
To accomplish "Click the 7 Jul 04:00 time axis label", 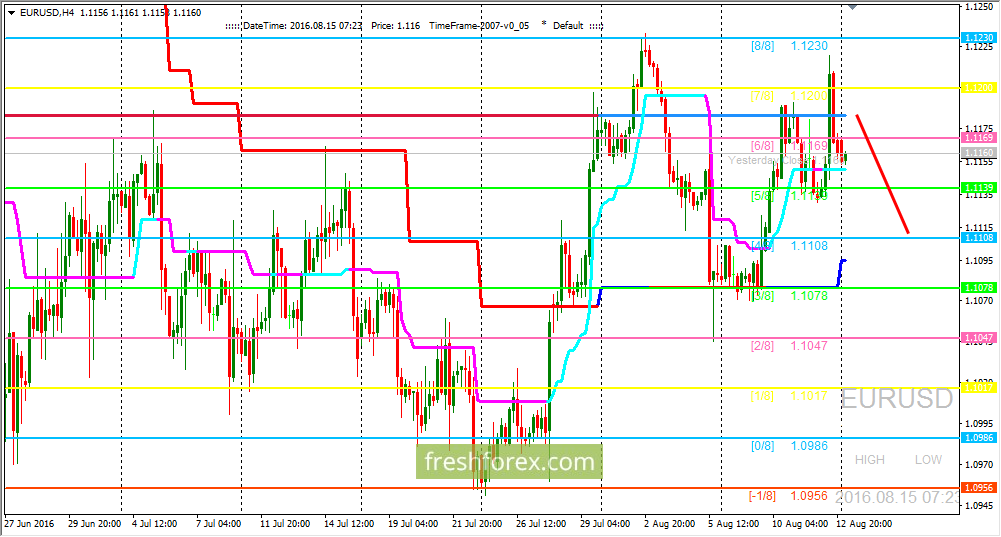I will click(x=218, y=524).
